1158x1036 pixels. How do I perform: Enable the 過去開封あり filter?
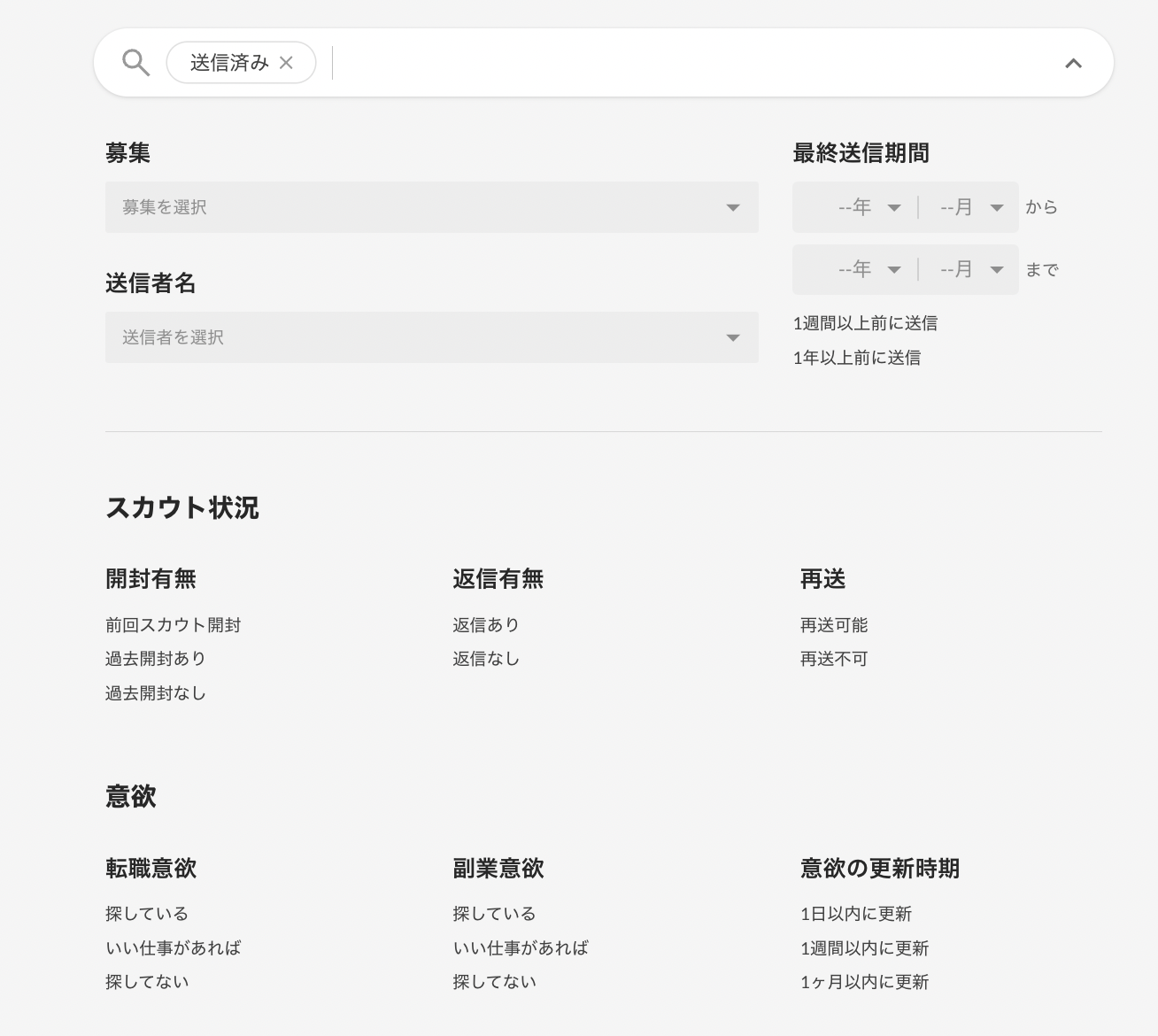(x=155, y=658)
